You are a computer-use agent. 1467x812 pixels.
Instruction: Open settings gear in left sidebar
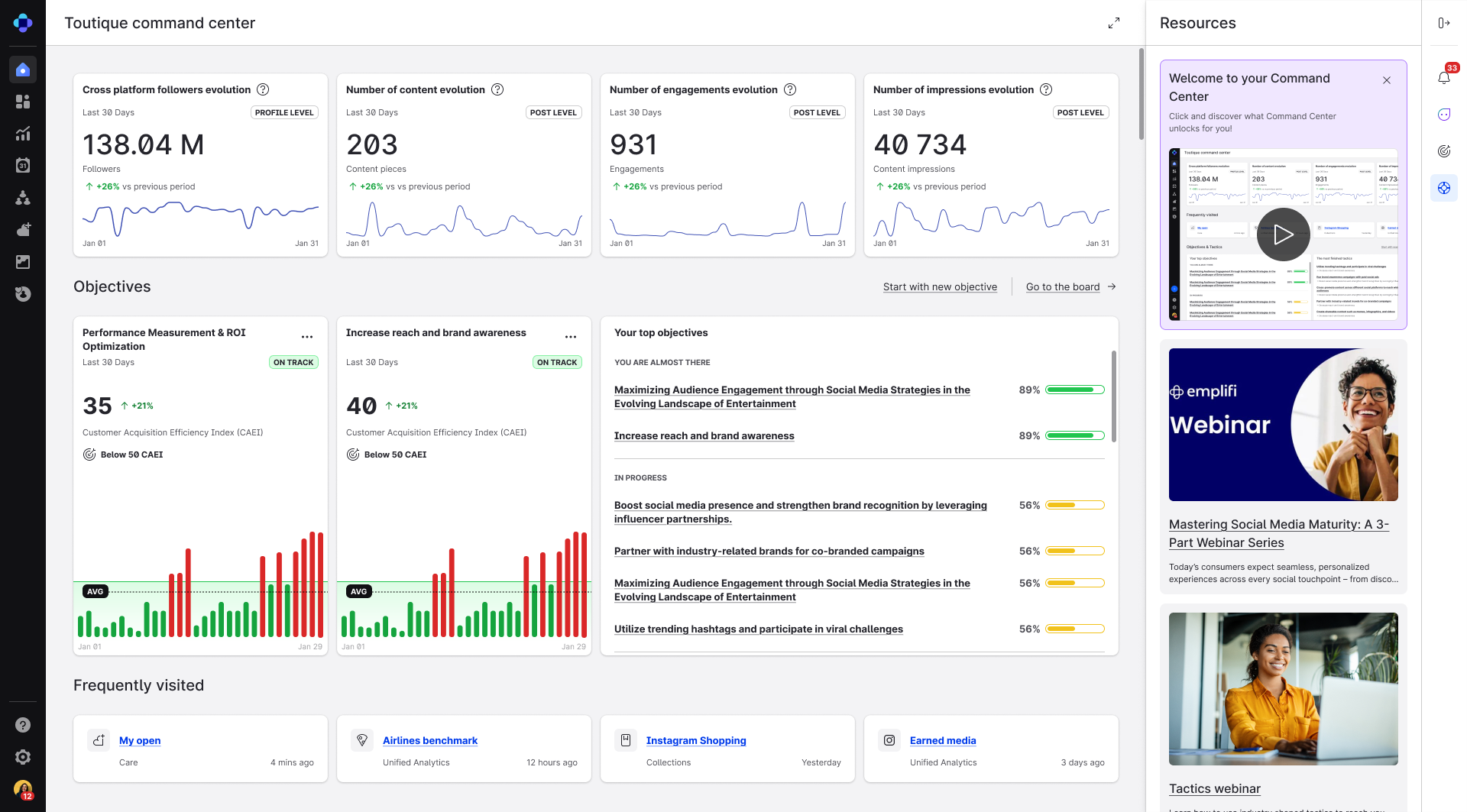23,756
